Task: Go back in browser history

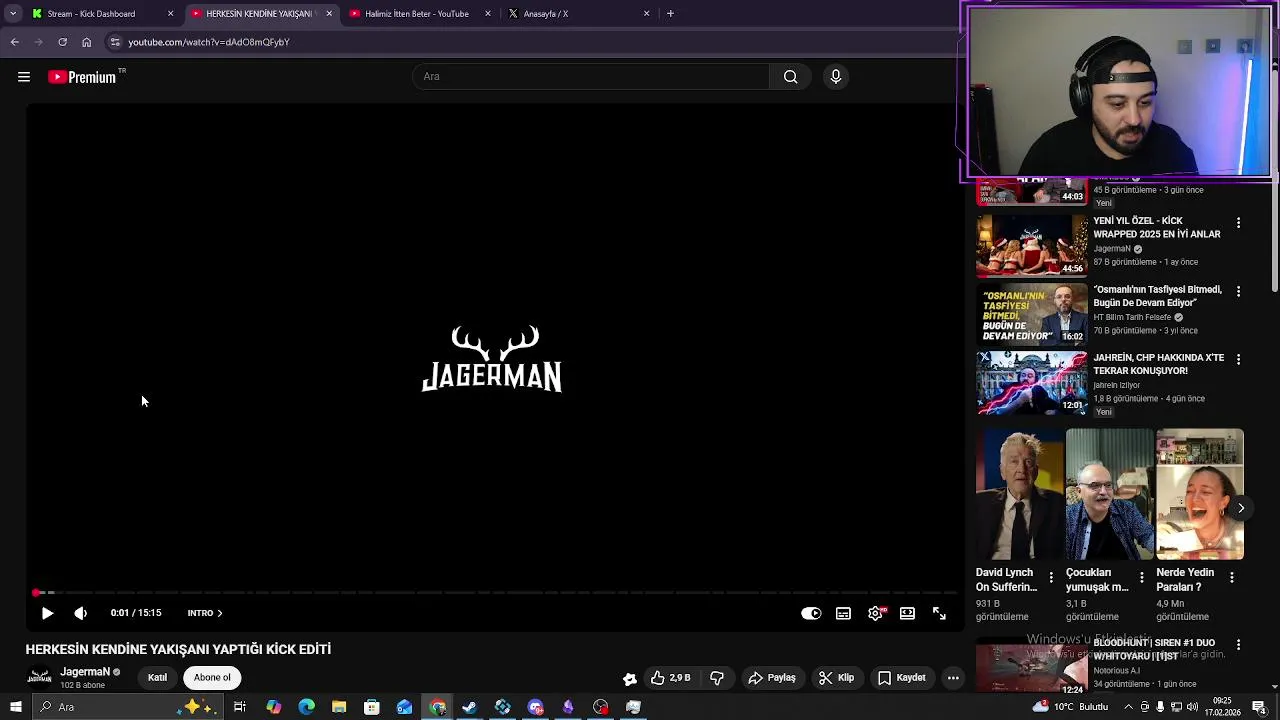Action: tap(15, 42)
